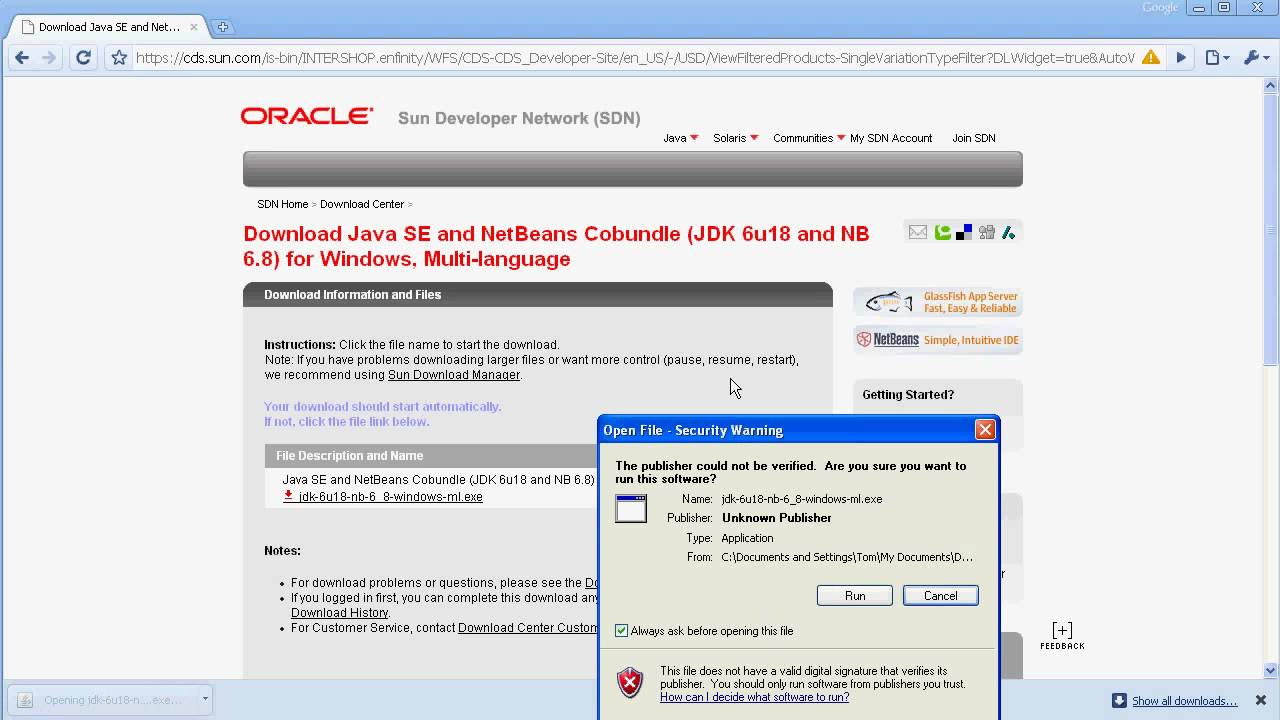Bookmark this page with the star icon
The image size is (1280, 720).
coord(119,58)
